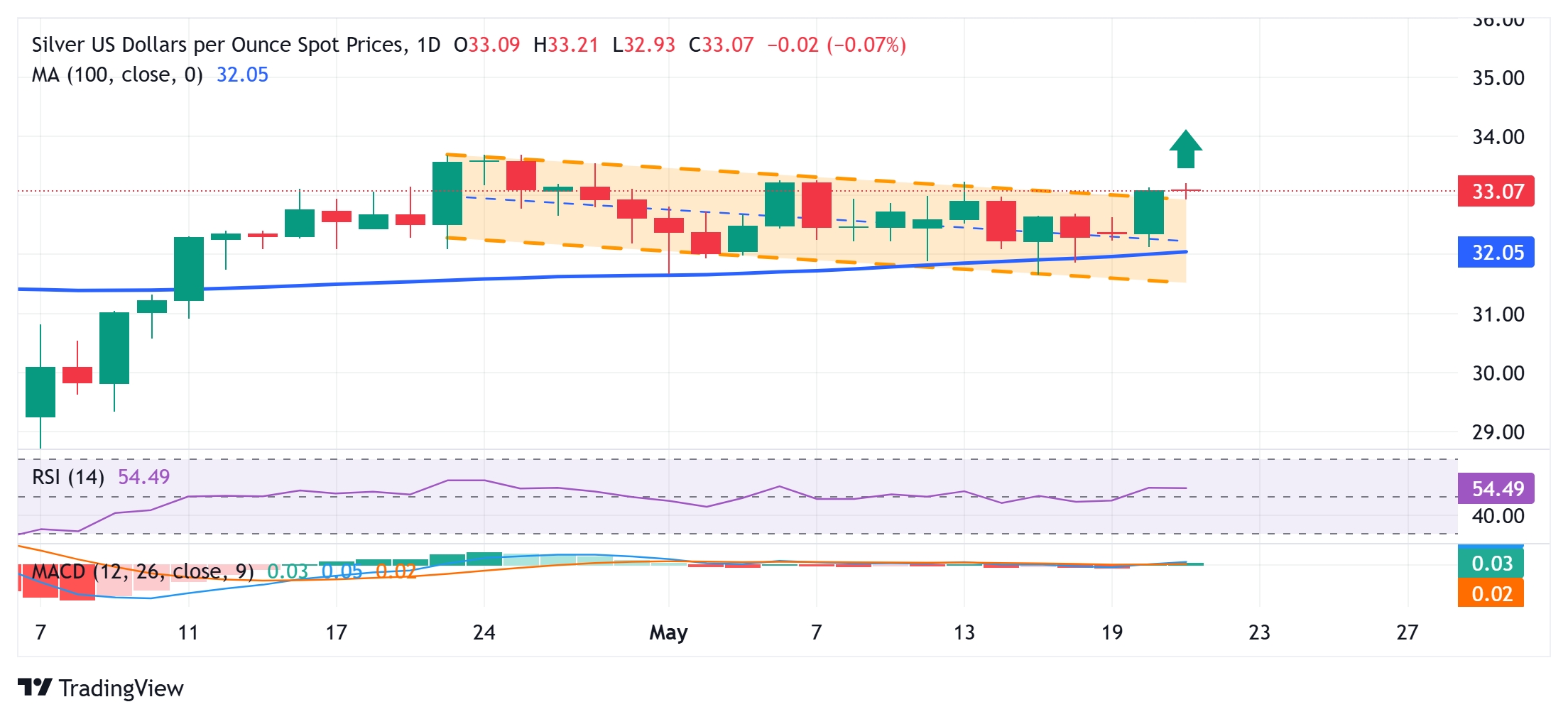Click the green 0.03 MACD value tag
Screen dimensions: 1568x719
click(x=1491, y=563)
